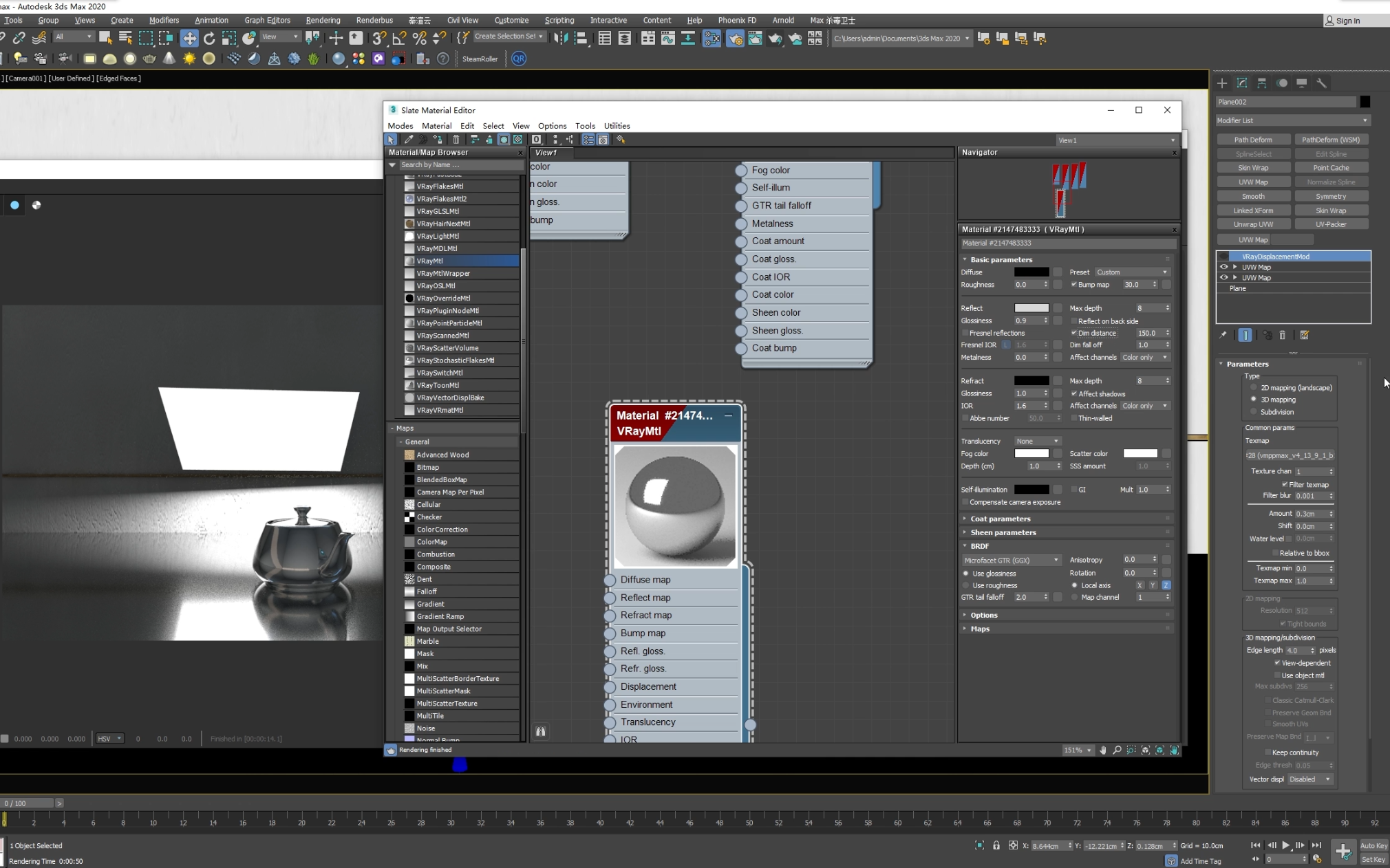1390x868 pixels.
Task: Select Use roughness radio in BRDF
Action: [x=965, y=585]
